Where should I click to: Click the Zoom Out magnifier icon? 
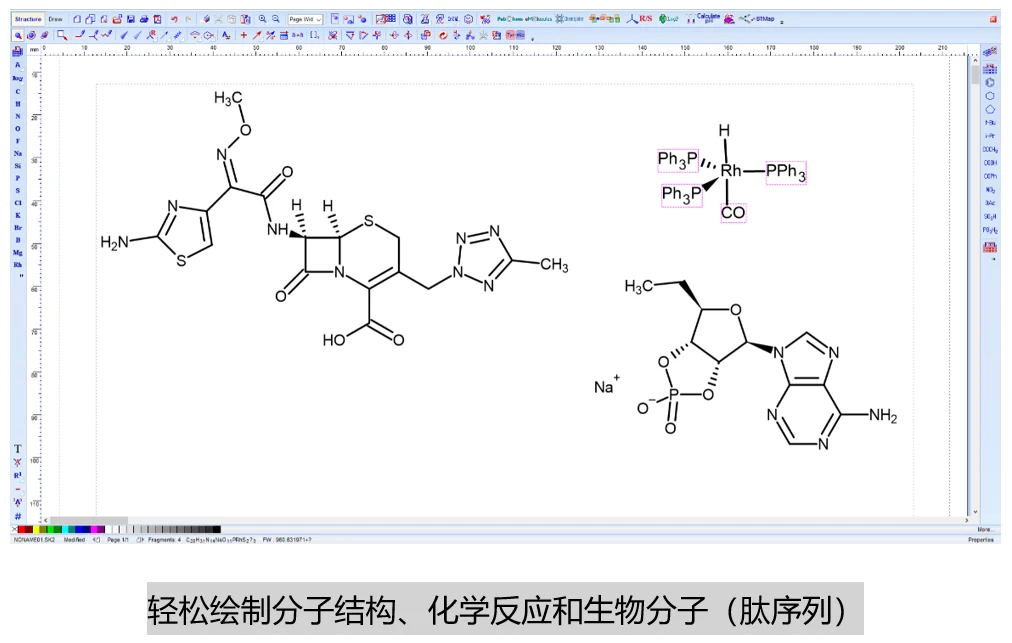point(276,19)
